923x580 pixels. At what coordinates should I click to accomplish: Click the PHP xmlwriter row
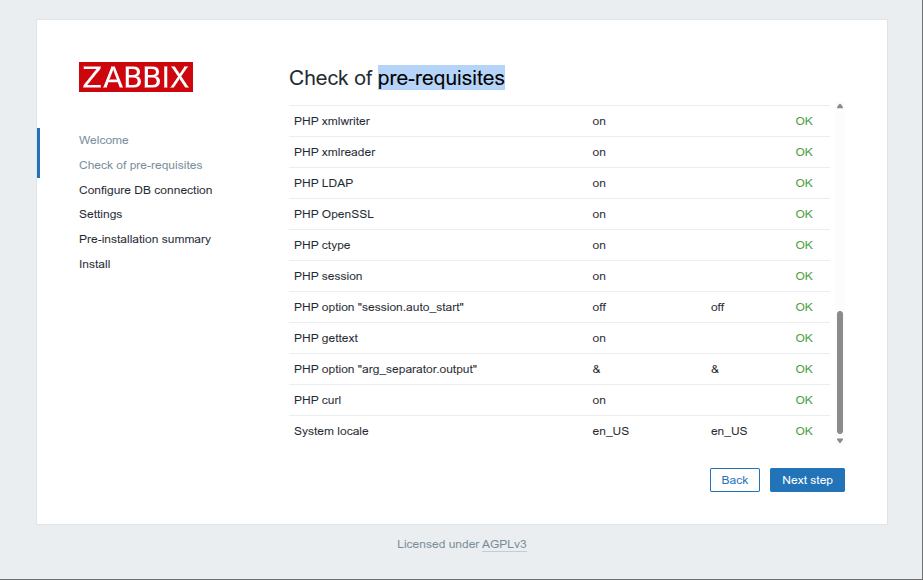pos(559,121)
